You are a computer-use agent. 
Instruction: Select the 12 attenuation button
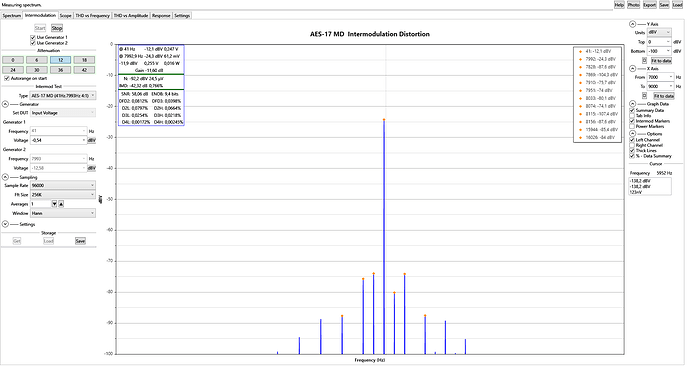pos(60,60)
